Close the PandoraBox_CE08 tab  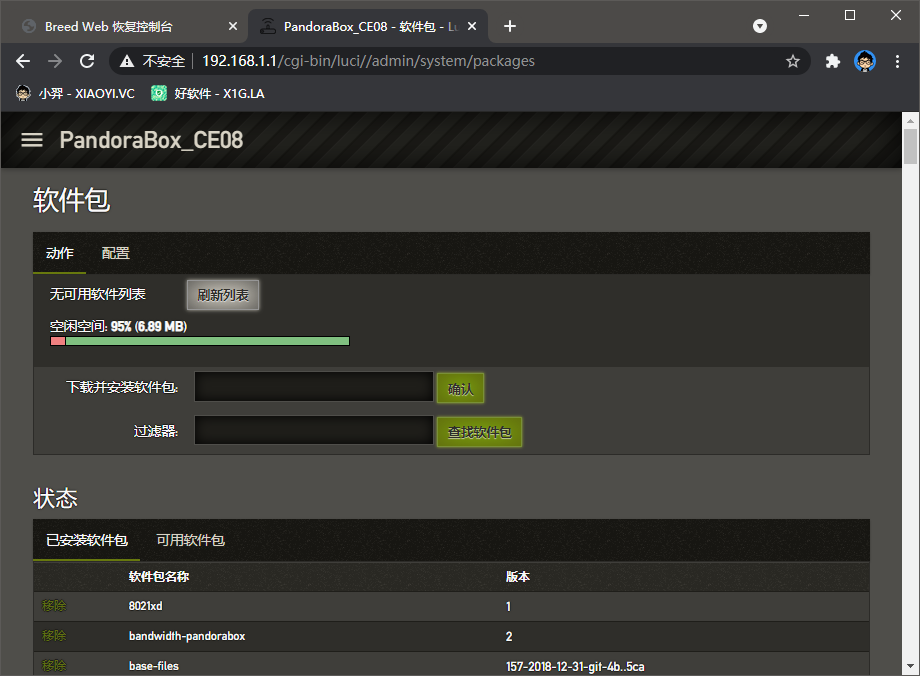point(472,26)
